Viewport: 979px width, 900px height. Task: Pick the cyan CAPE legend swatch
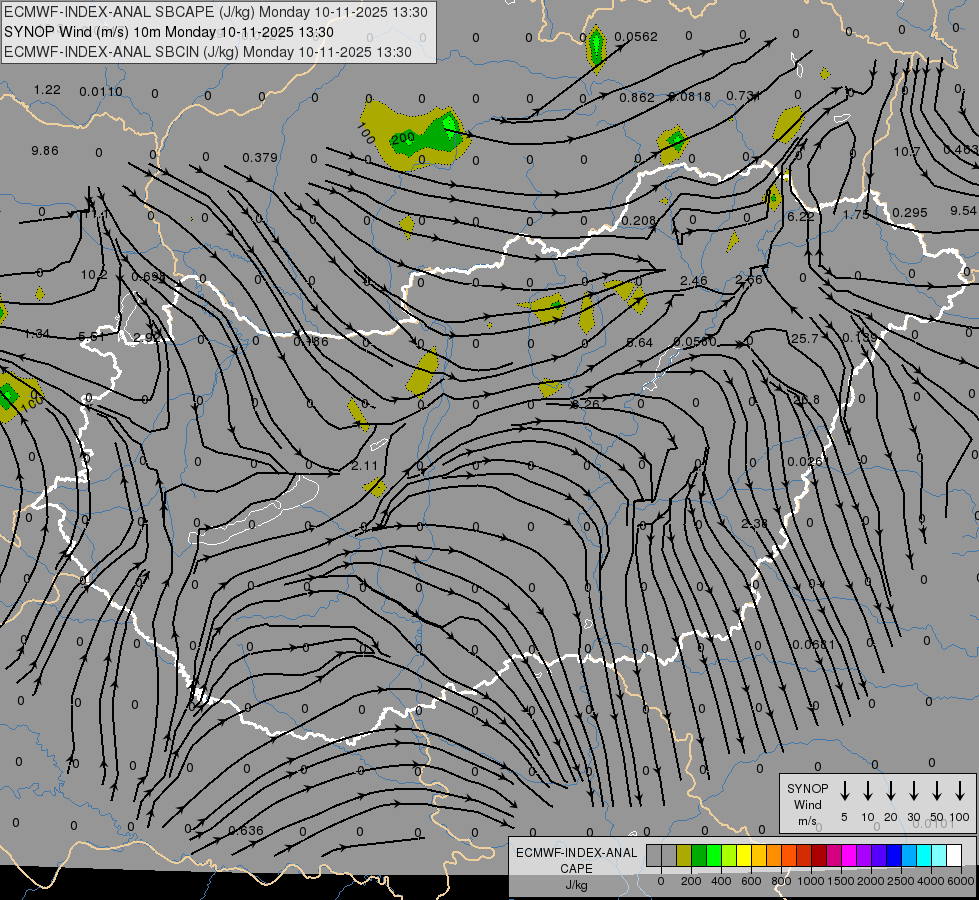click(924, 856)
